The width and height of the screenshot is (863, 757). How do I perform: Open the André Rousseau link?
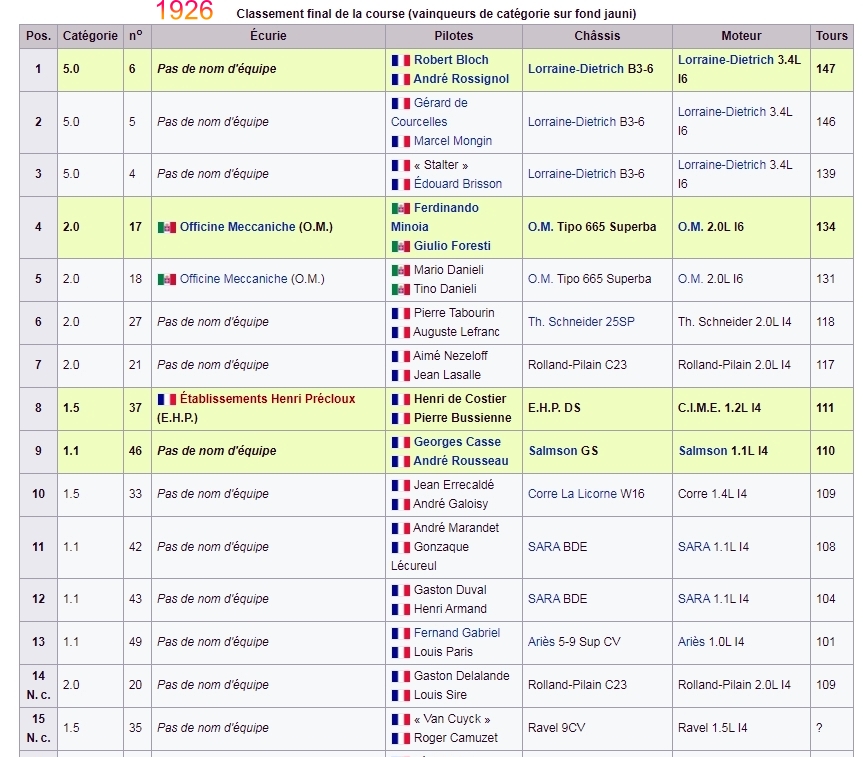(x=461, y=461)
